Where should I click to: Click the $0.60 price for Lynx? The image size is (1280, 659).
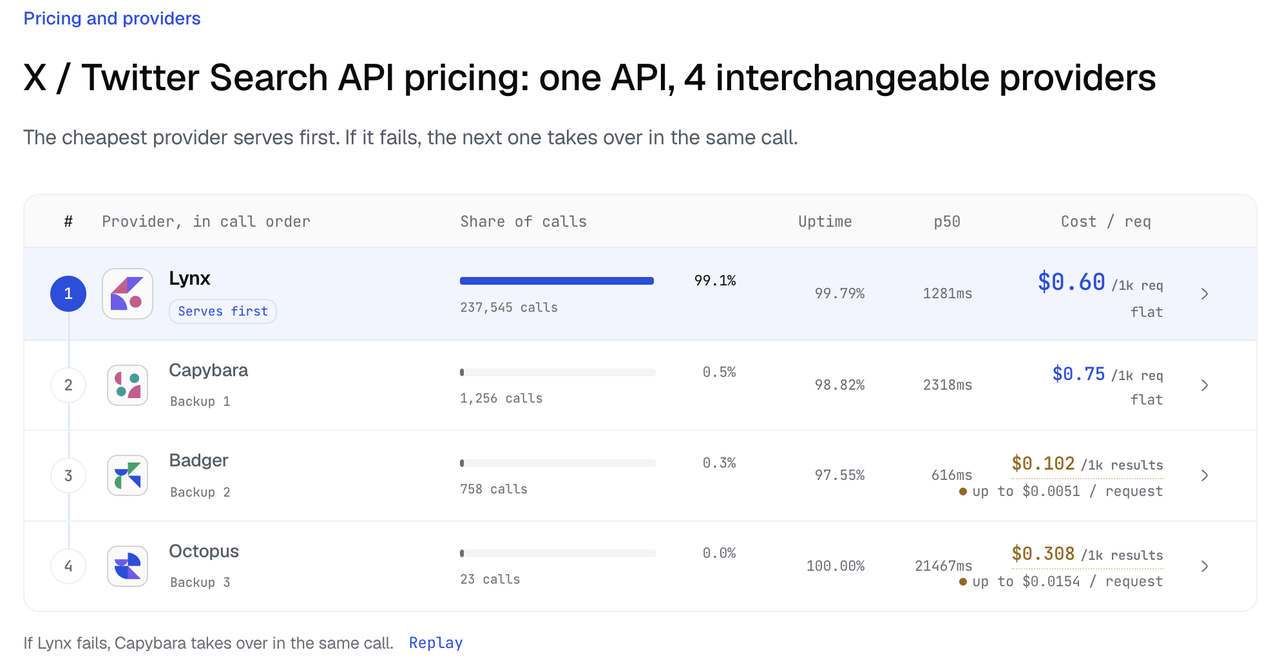(1071, 282)
